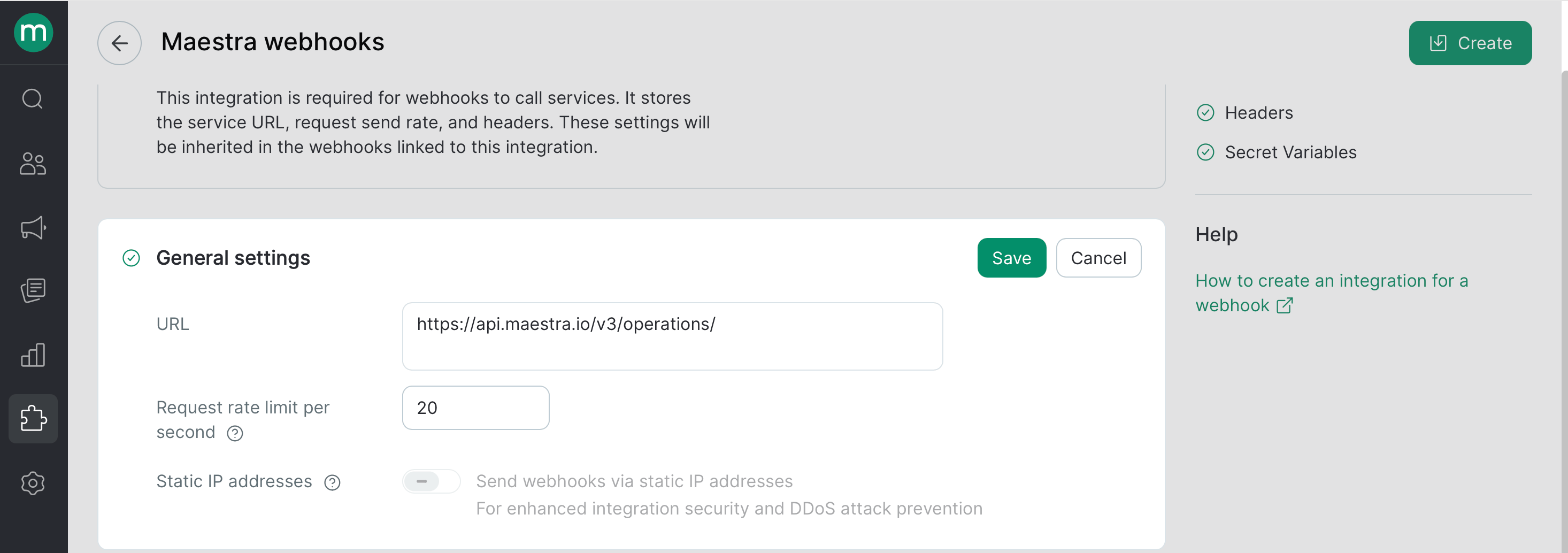Jump to the Secret Variables section
Image resolution: width=1568 pixels, height=553 pixels.
[x=1290, y=152]
